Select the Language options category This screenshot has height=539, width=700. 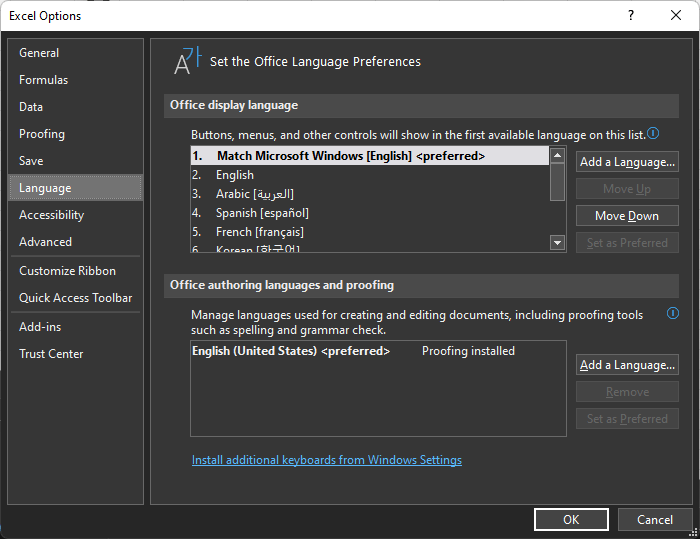tap(75, 188)
